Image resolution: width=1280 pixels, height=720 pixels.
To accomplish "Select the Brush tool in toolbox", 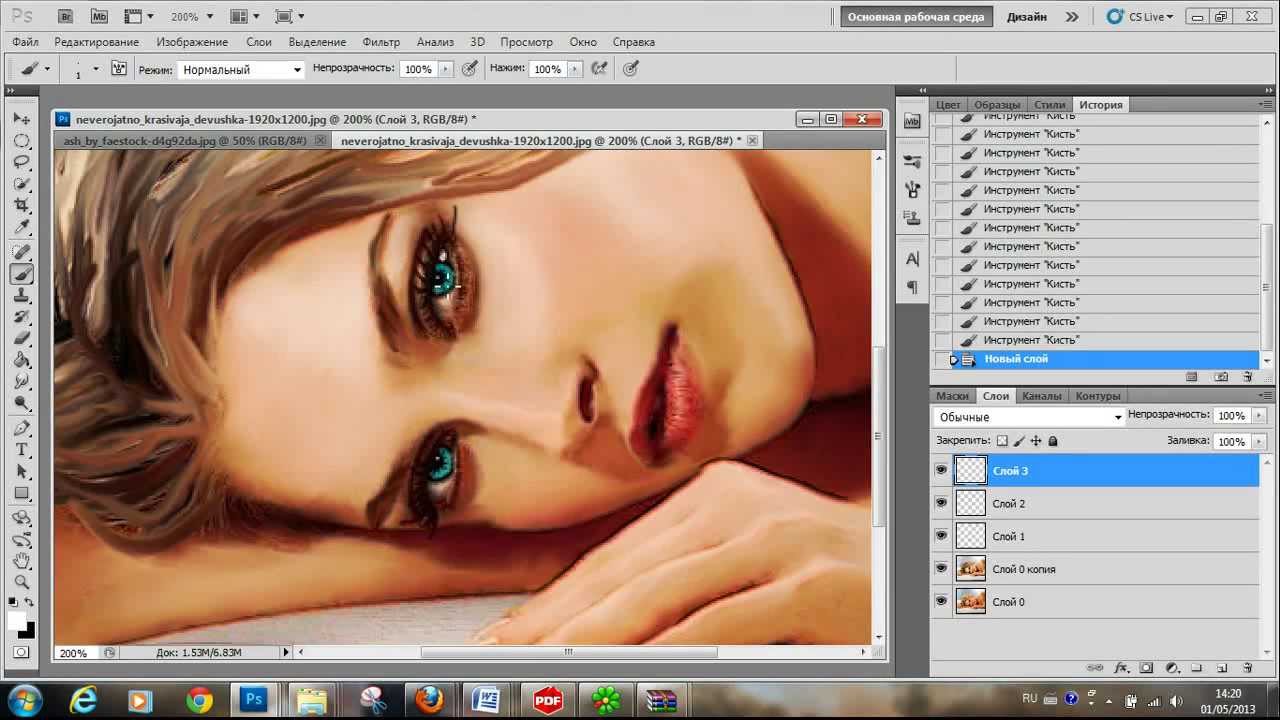I will coord(21,274).
